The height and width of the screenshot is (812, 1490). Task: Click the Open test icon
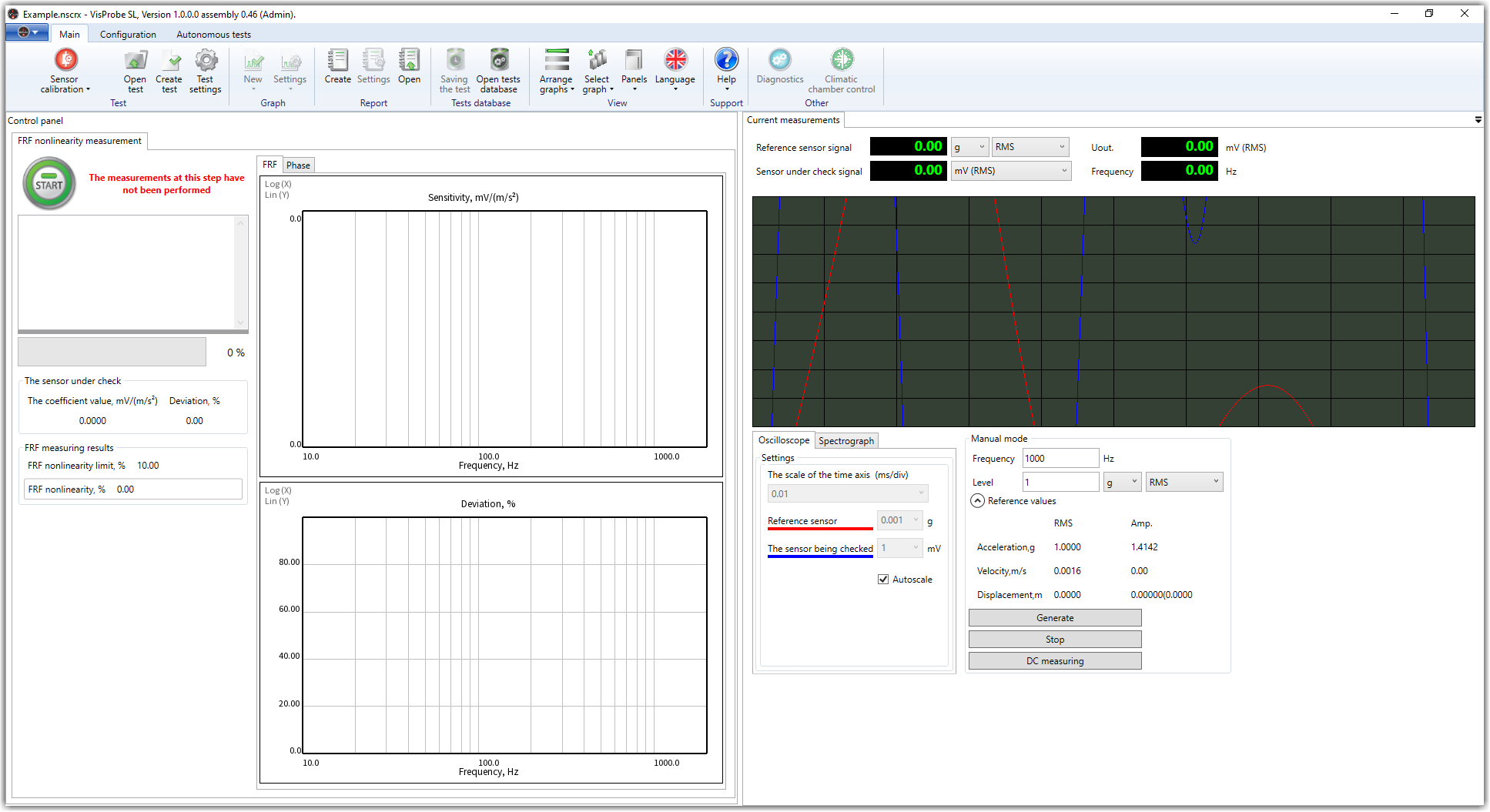[x=135, y=61]
